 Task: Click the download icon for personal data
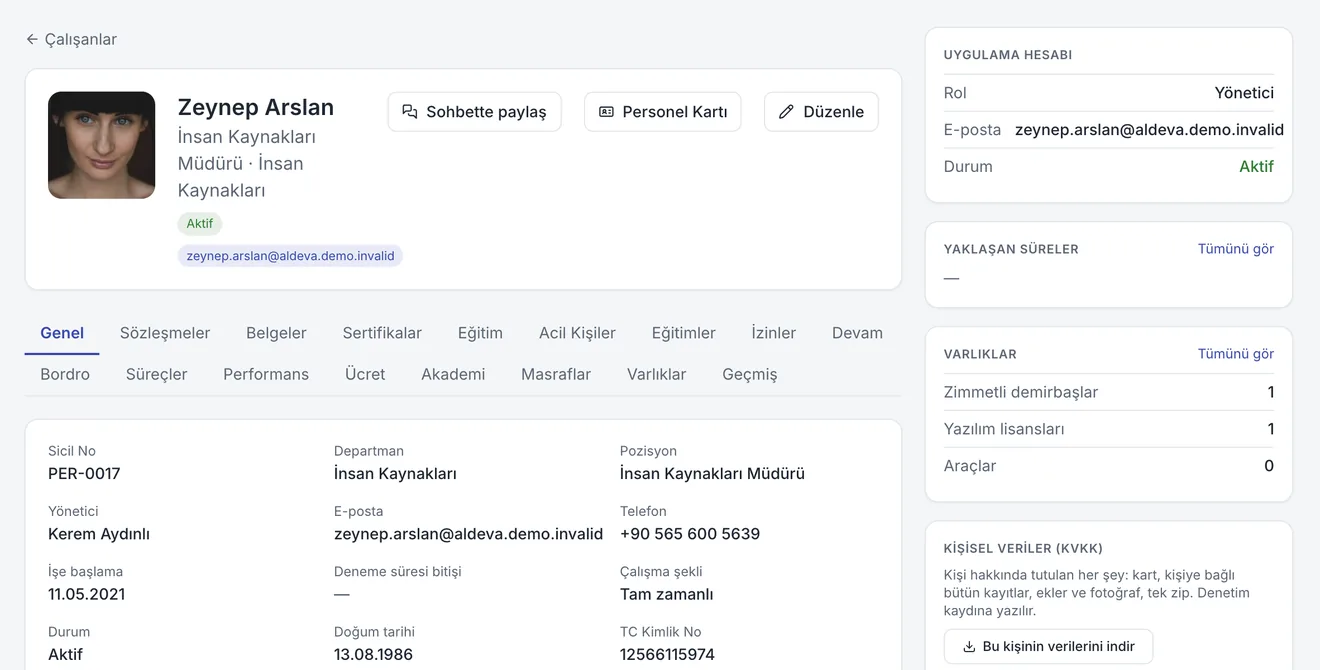969,647
